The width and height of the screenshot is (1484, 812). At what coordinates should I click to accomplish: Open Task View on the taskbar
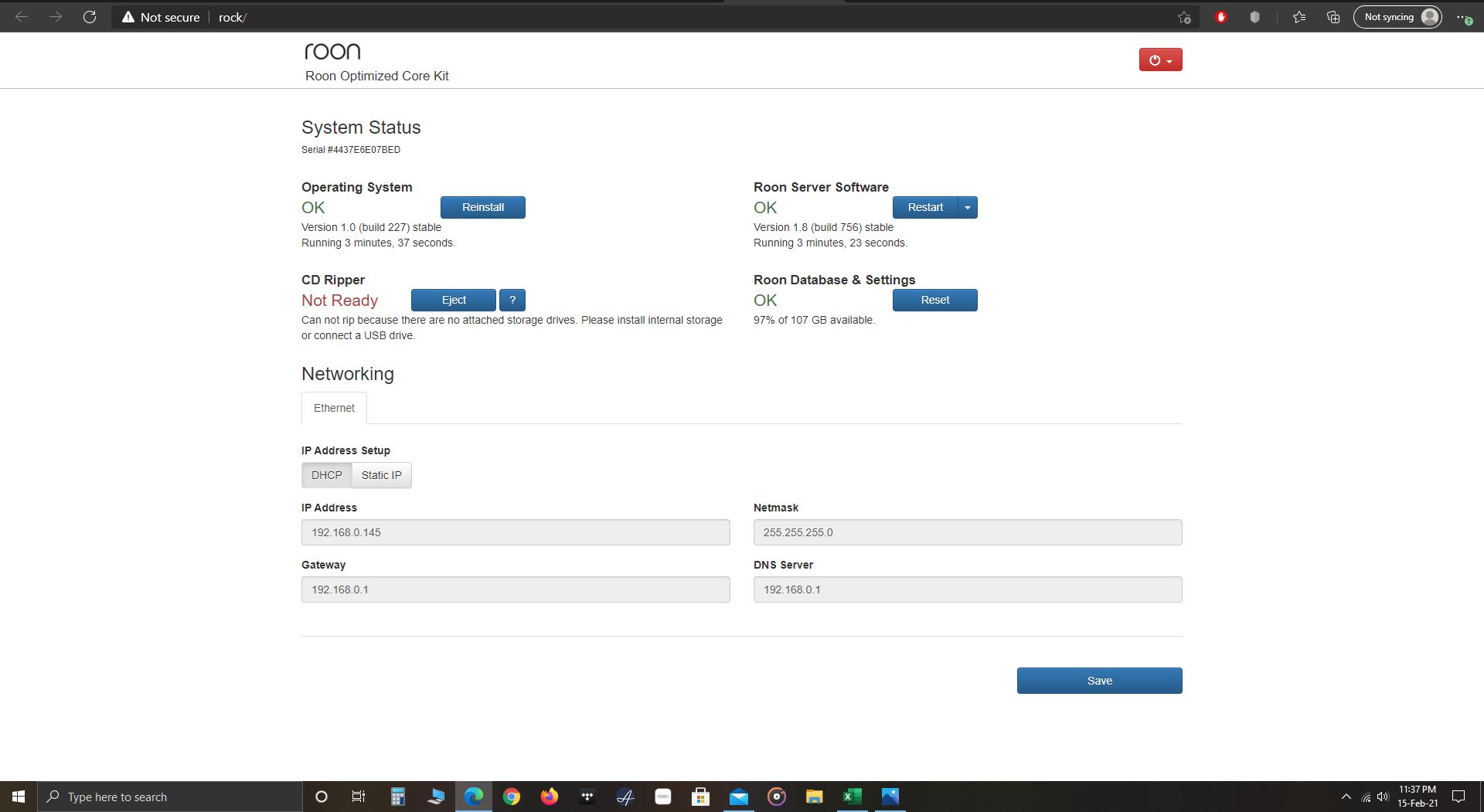pyautogui.click(x=359, y=797)
